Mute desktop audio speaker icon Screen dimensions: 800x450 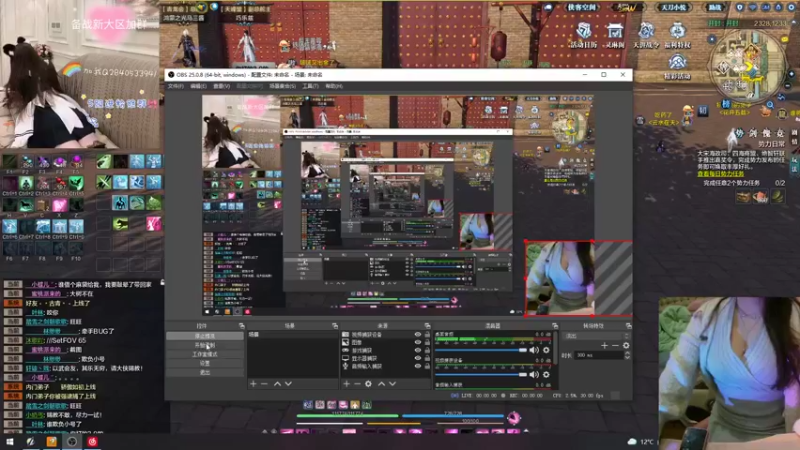point(534,351)
